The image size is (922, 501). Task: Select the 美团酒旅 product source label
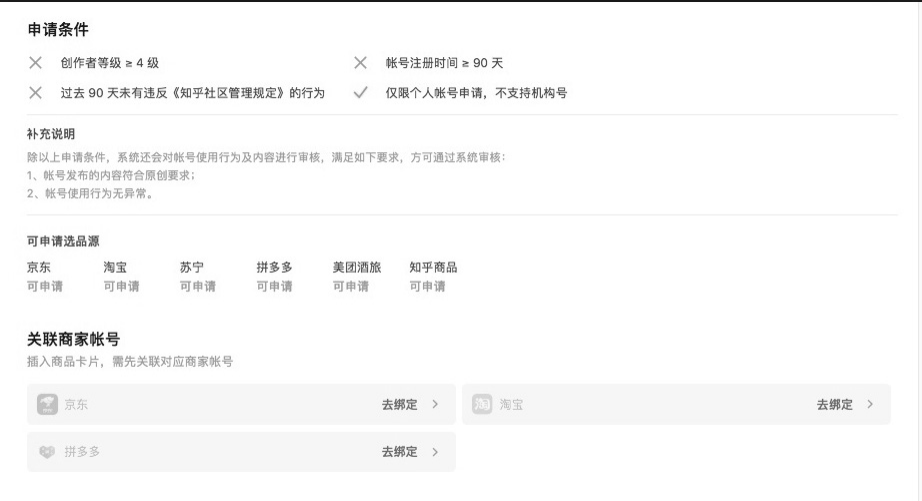[357, 267]
